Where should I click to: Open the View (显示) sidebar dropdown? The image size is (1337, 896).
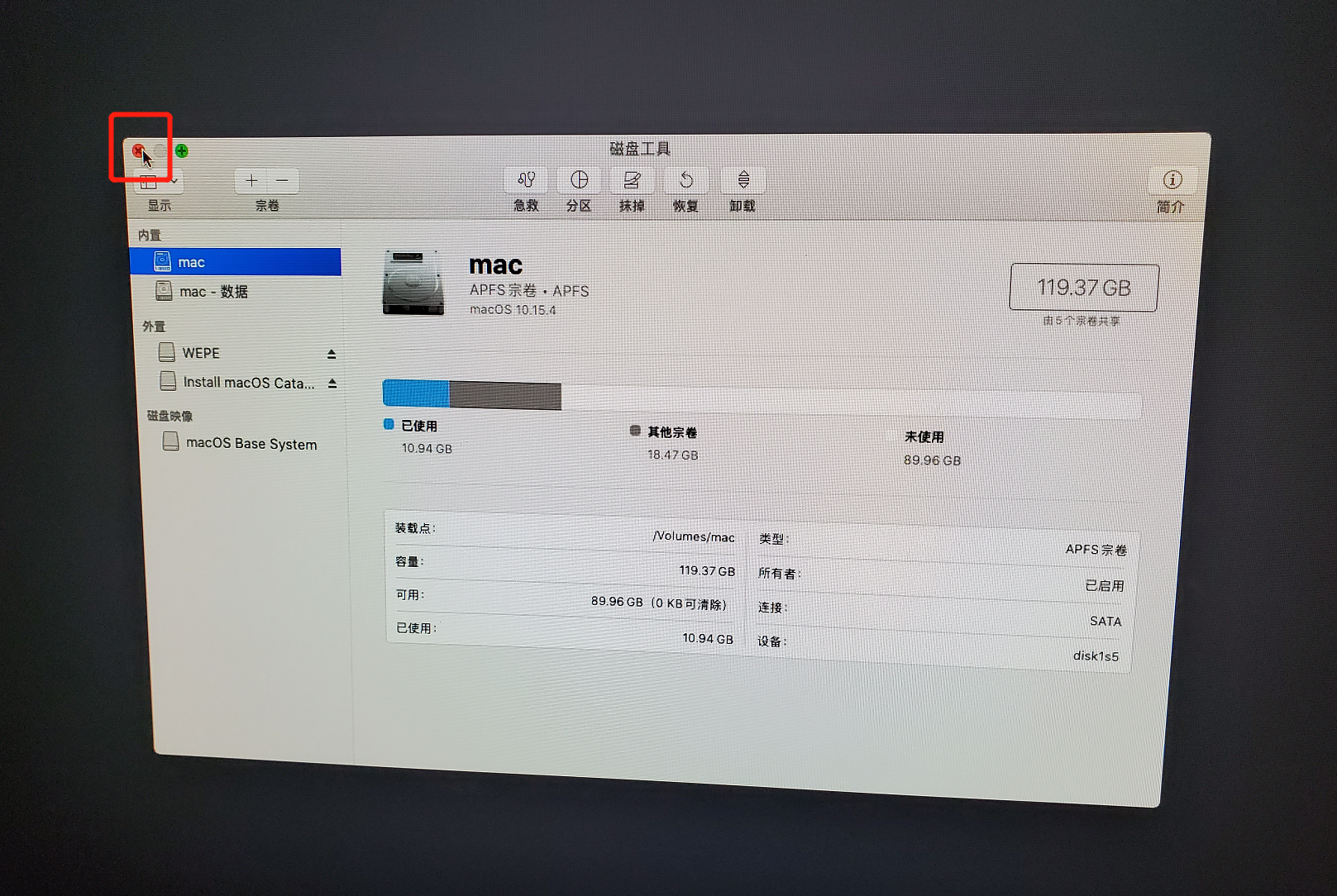click(x=158, y=181)
